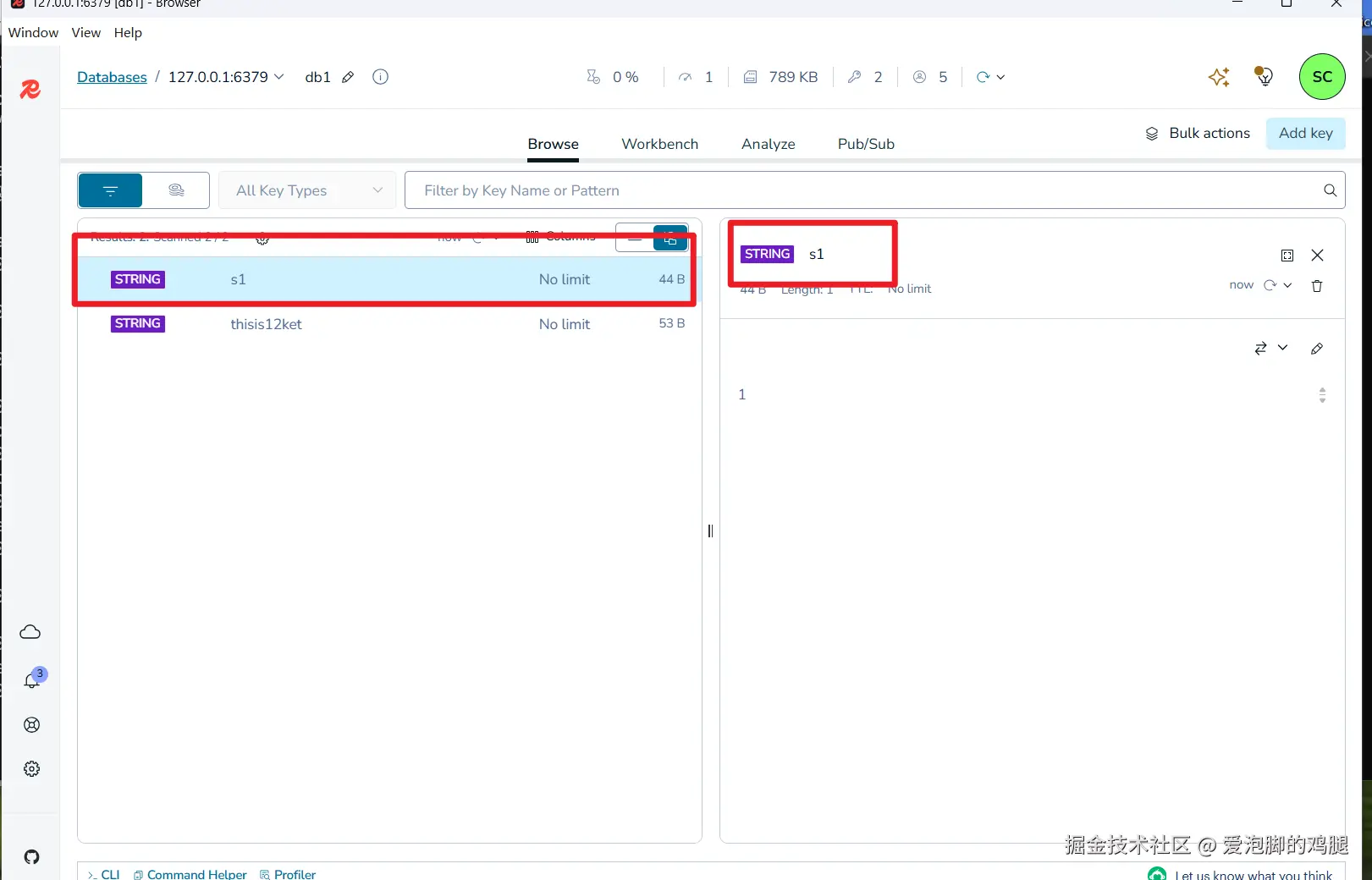Select the s1 key row

click(x=390, y=279)
